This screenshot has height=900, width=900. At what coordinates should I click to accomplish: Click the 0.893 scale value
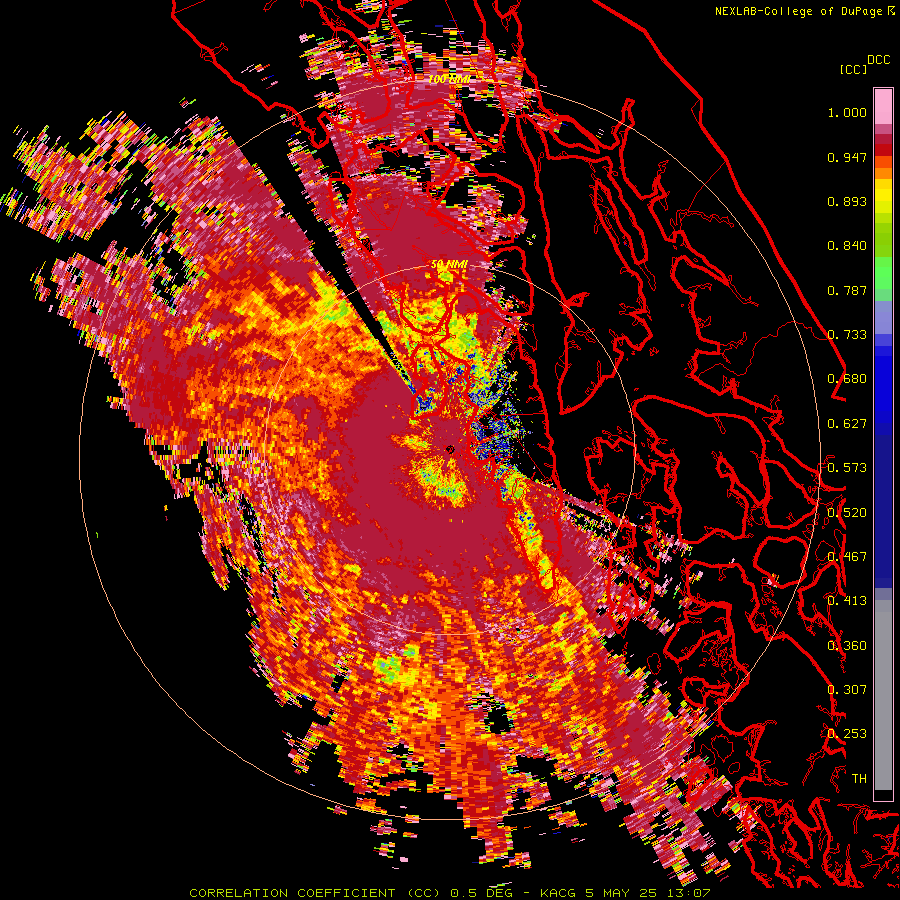coord(847,201)
